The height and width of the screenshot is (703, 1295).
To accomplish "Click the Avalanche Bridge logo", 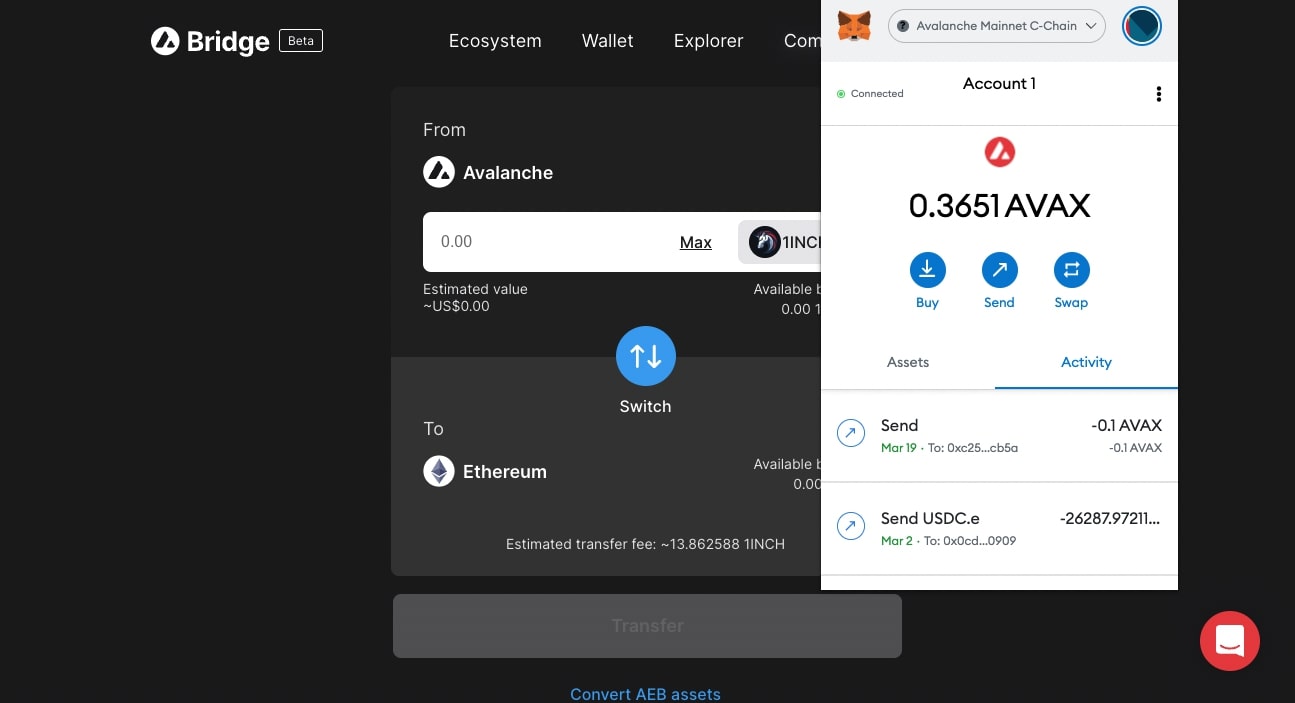I will pos(210,41).
